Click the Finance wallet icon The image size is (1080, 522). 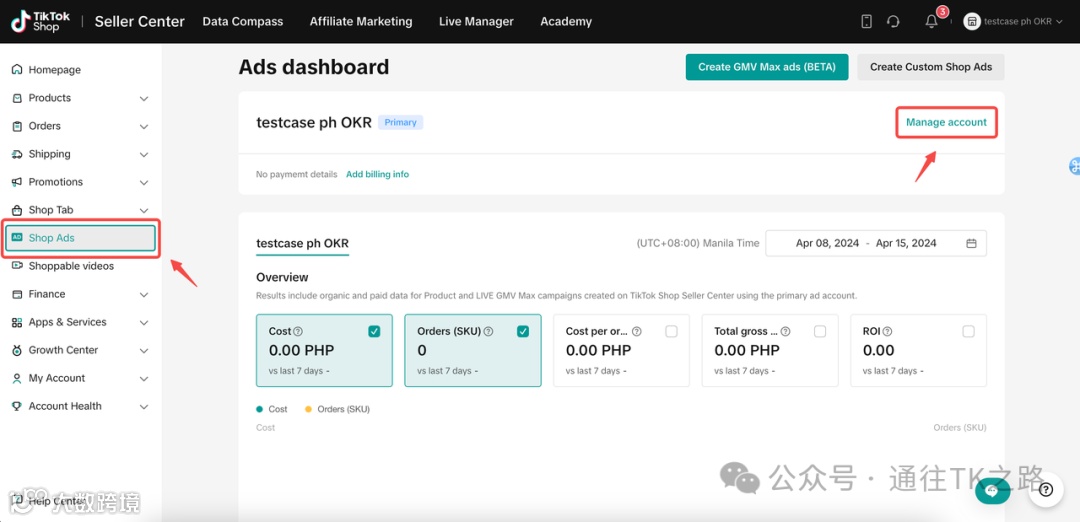coord(17,294)
